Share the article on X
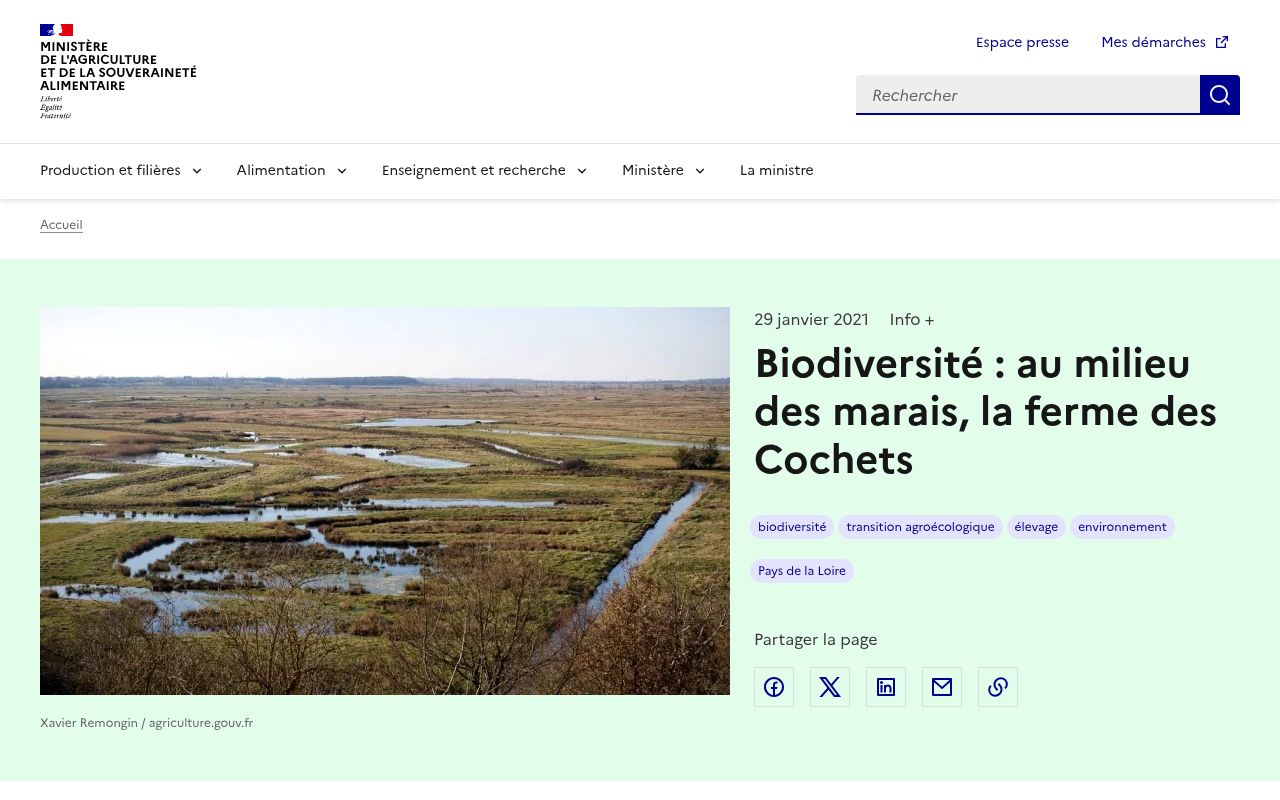The height and width of the screenshot is (800, 1280). [830, 687]
